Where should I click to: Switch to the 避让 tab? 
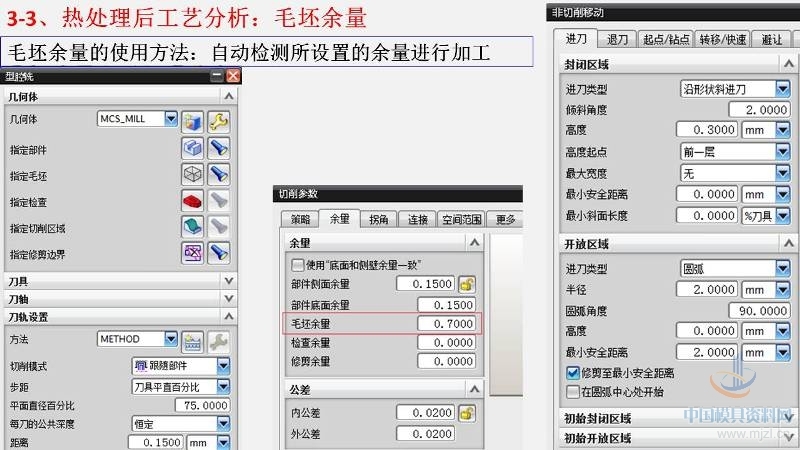(x=771, y=39)
